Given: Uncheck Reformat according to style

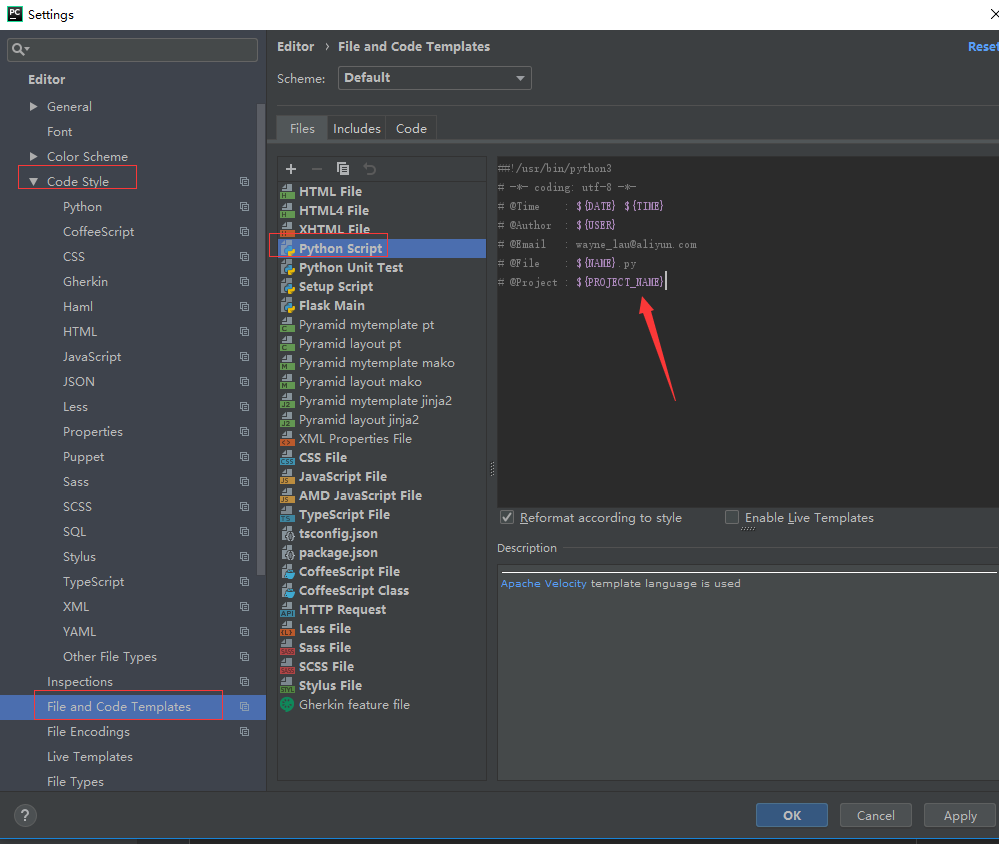Looking at the screenshot, I should 508,518.
